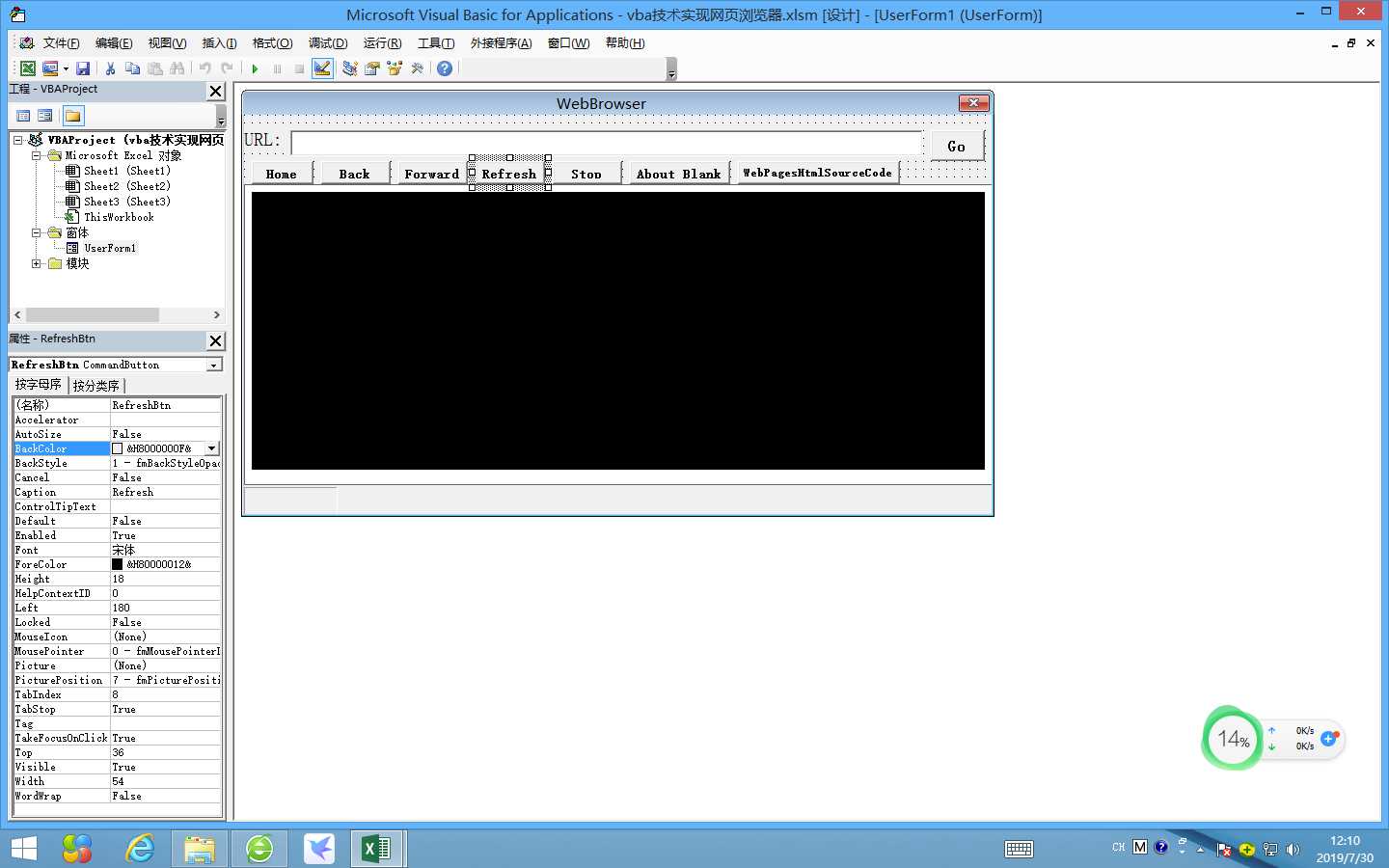Image resolution: width=1389 pixels, height=868 pixels.
Task: Select ThisWorkbook in project tree
Action: click(x=109, y=217)
